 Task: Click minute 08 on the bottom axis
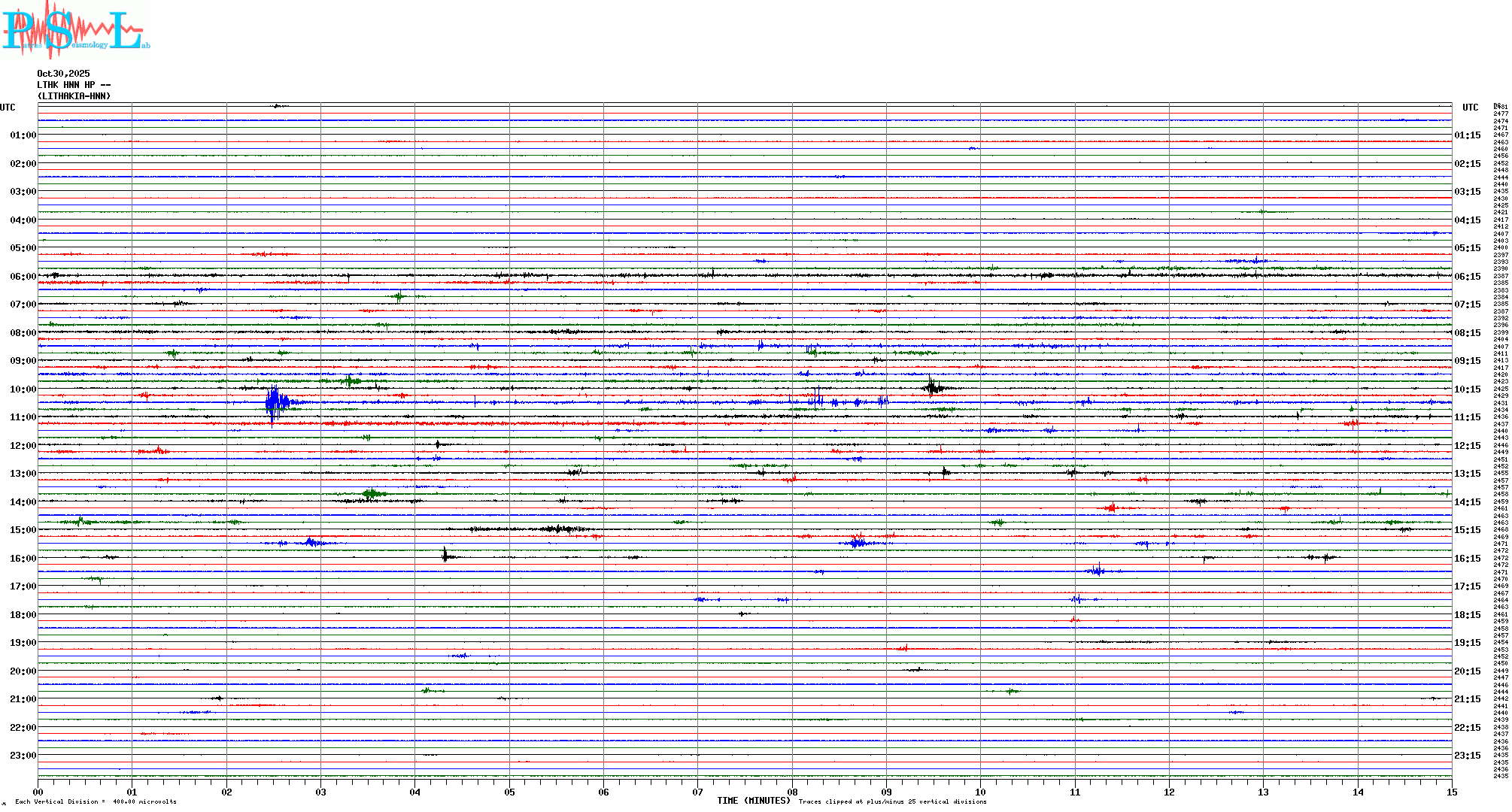[x=792, y=792]
